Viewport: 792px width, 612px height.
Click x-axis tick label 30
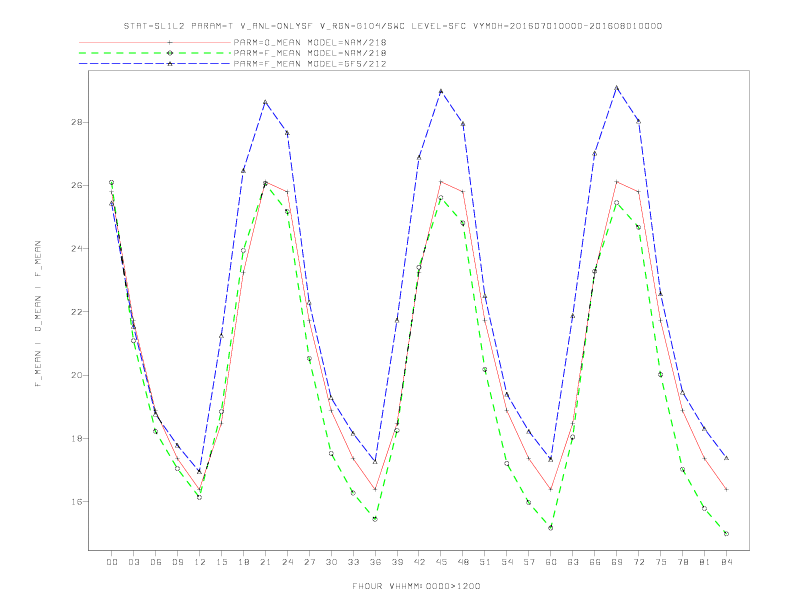331,562
